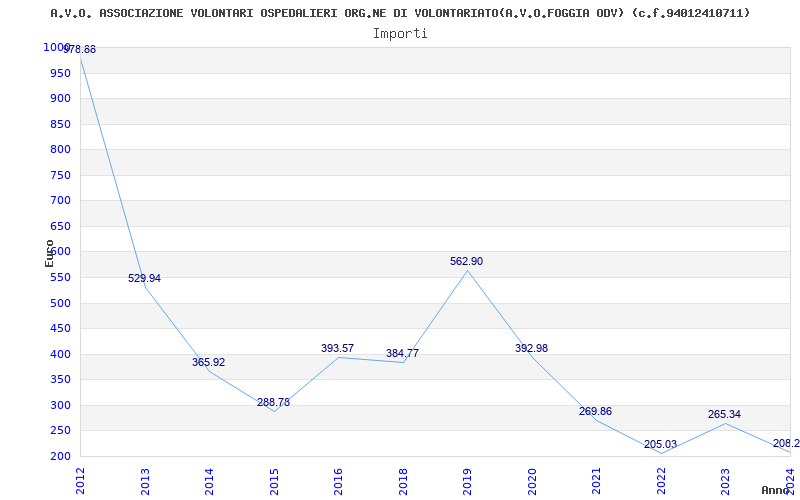Click the 978.66 data label
This screenshot has width=800, height=500.
pos(80,49)
